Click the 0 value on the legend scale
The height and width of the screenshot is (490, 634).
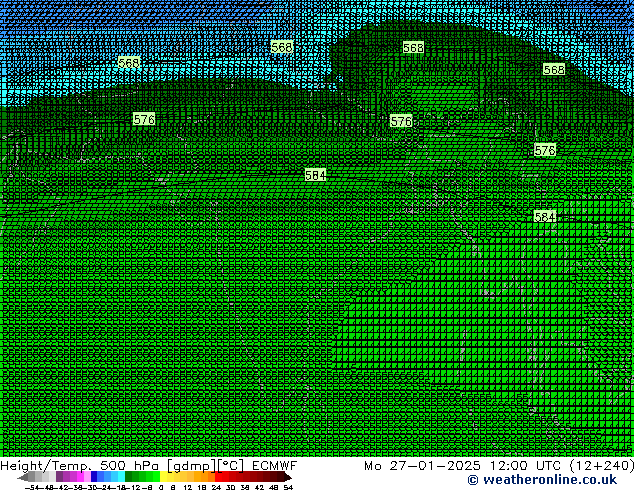161,487
